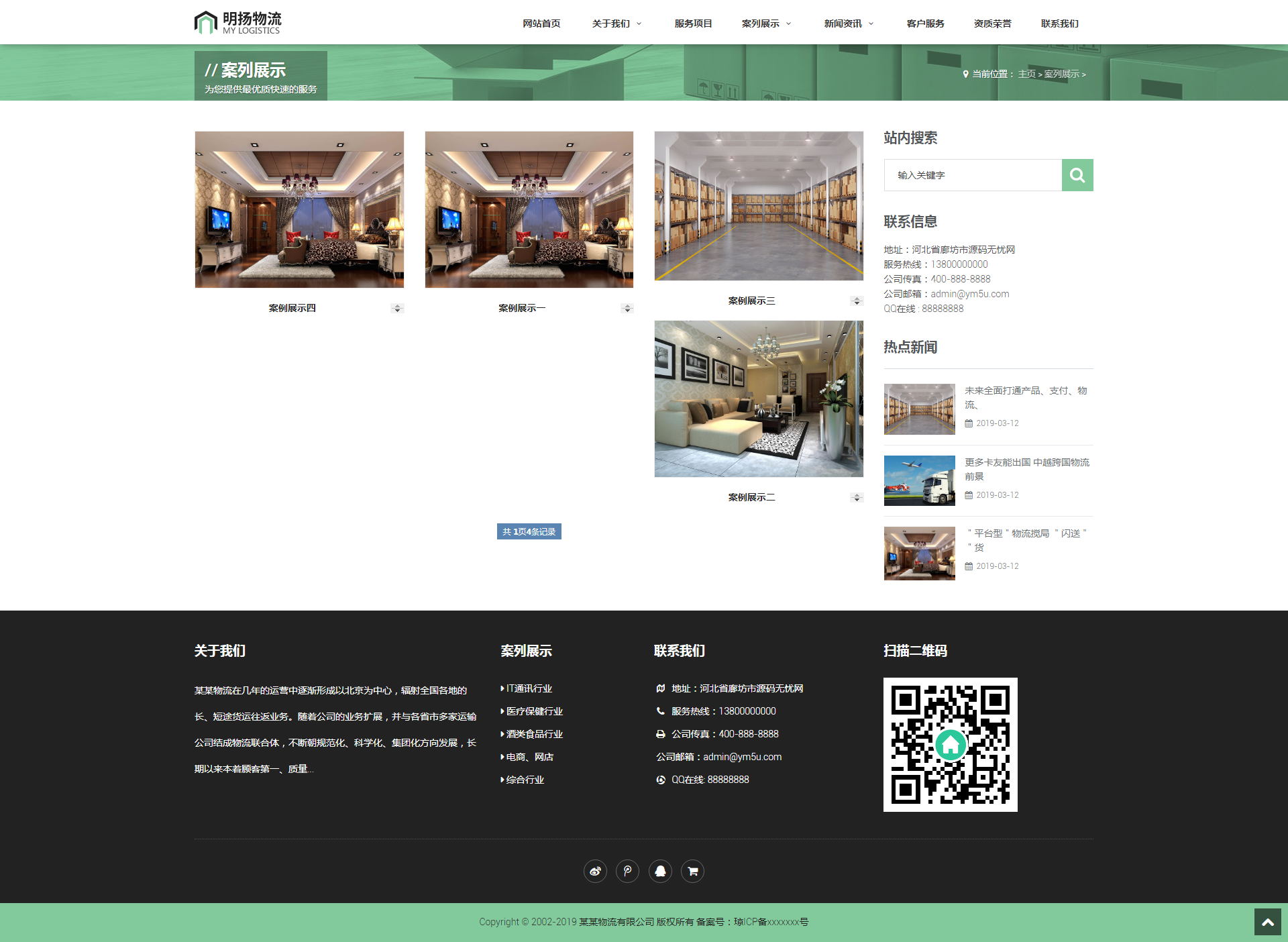Click arrow icon beside 案例展示四
Screen dimensions: 1288x942
[x=397, y=309]
